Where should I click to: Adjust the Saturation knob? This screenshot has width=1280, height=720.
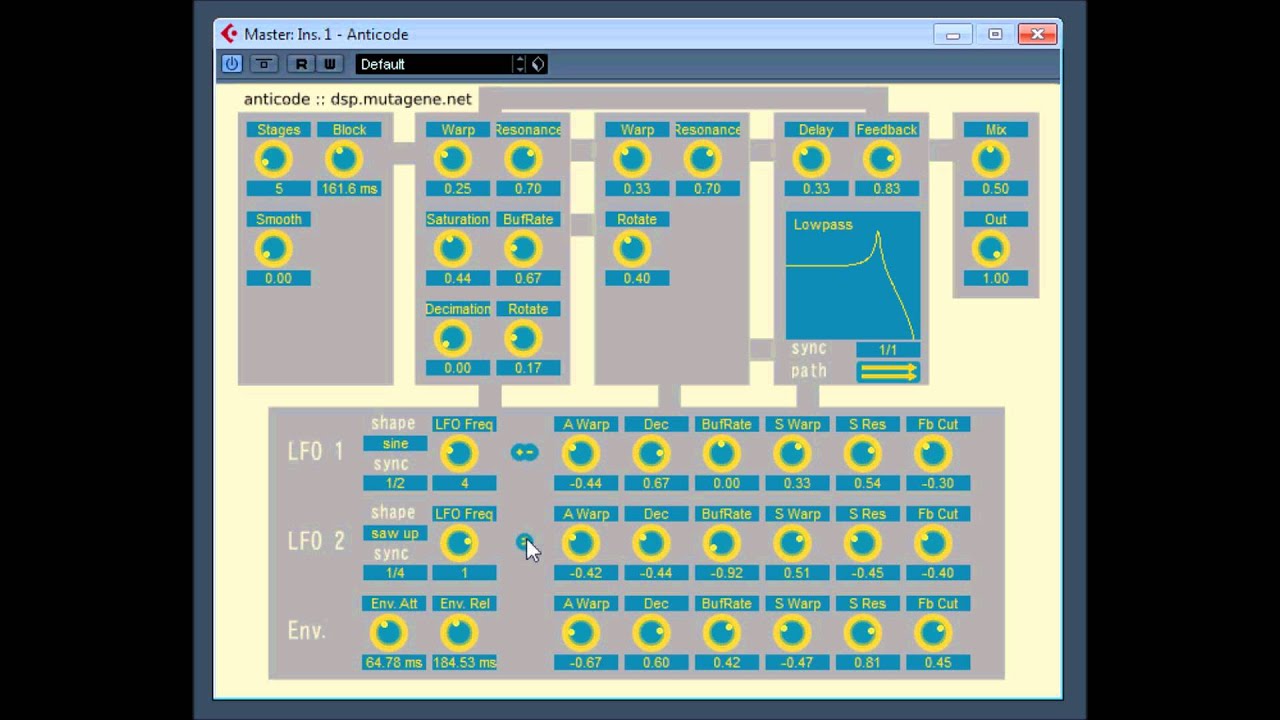pos(452,249)
